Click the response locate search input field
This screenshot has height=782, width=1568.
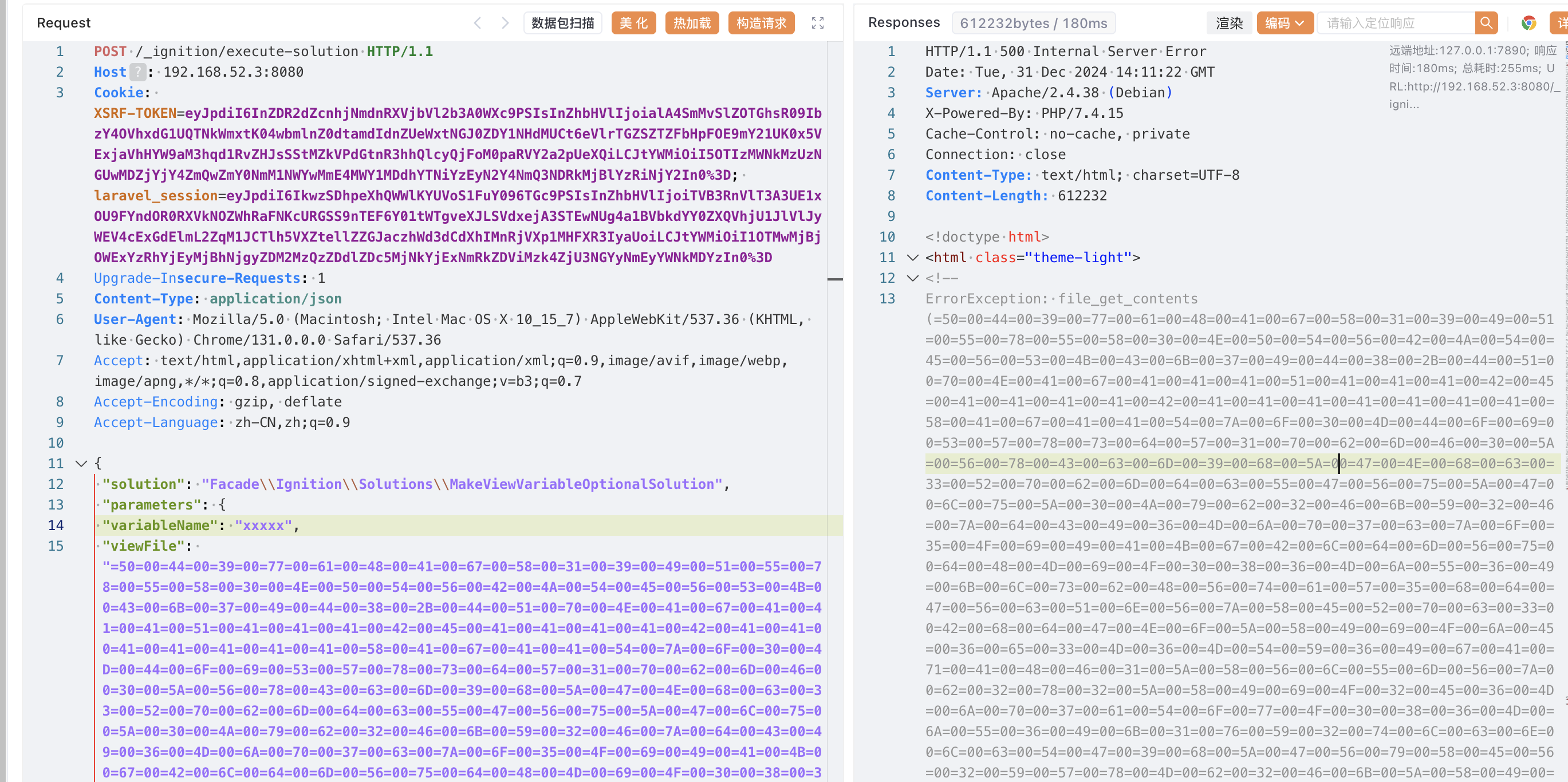click(1396, 23)
